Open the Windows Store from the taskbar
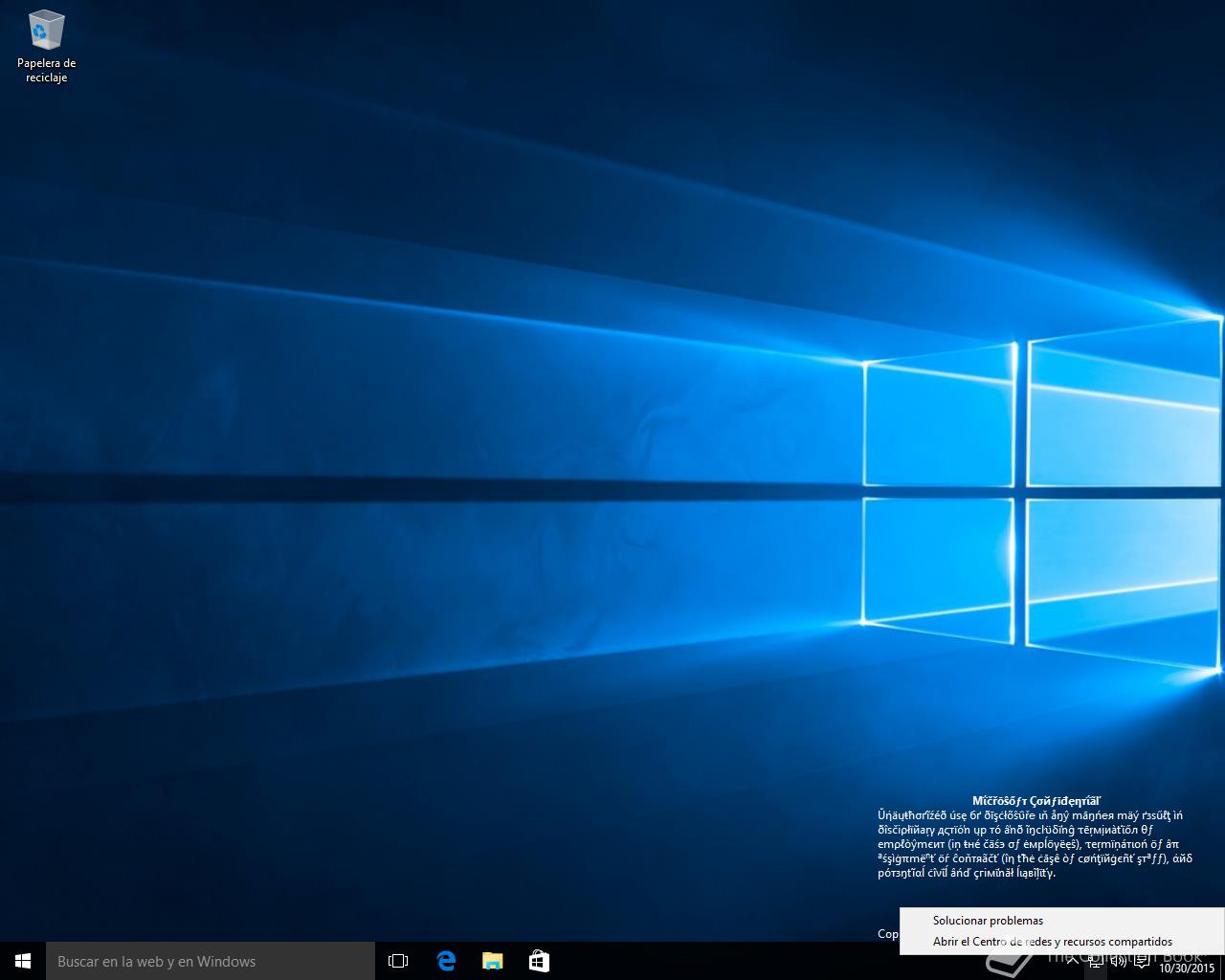 click(x=539, y=961)
